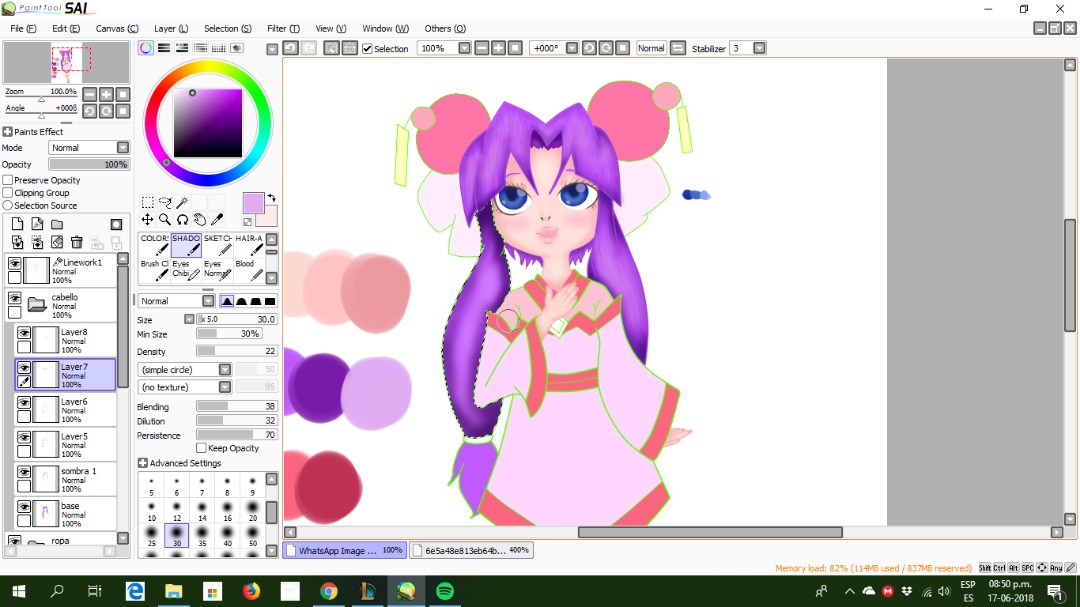Select the Hand pan tool
This screenshot has width=1080, height=607.
coord(199,219)
